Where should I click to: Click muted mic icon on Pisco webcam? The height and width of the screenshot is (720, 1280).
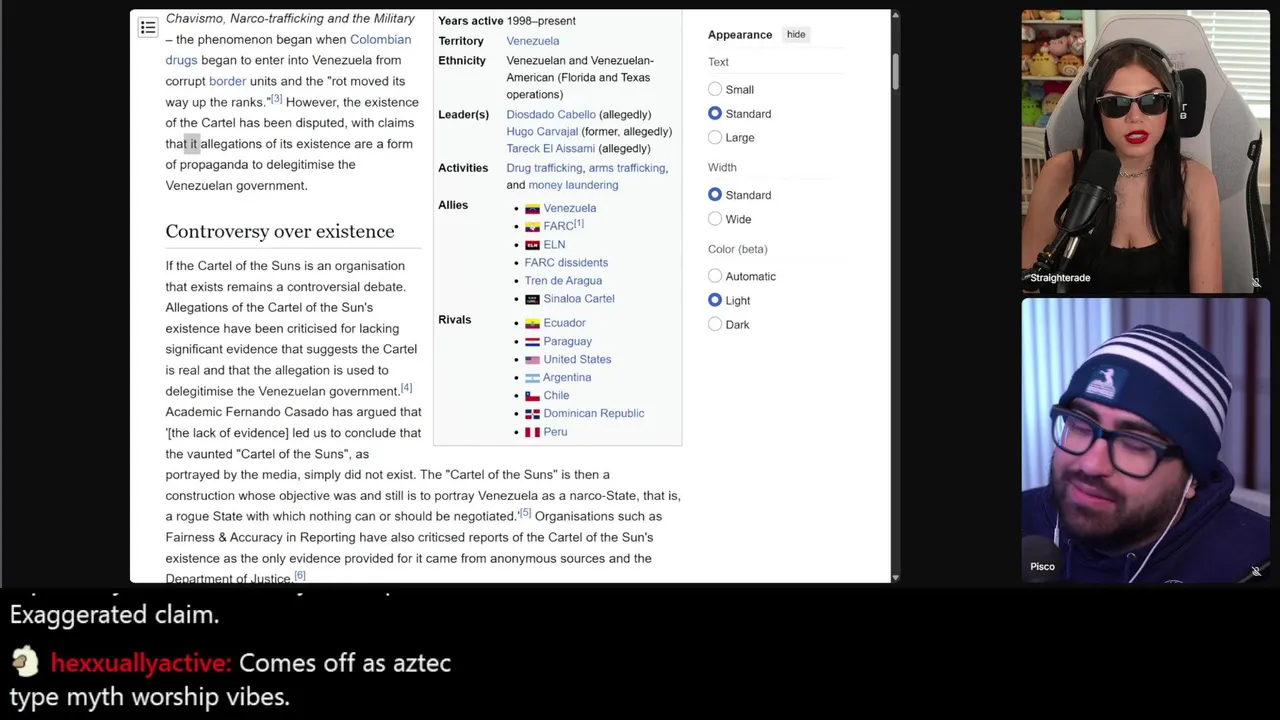pyautogui.click(x=1256, y=572)
